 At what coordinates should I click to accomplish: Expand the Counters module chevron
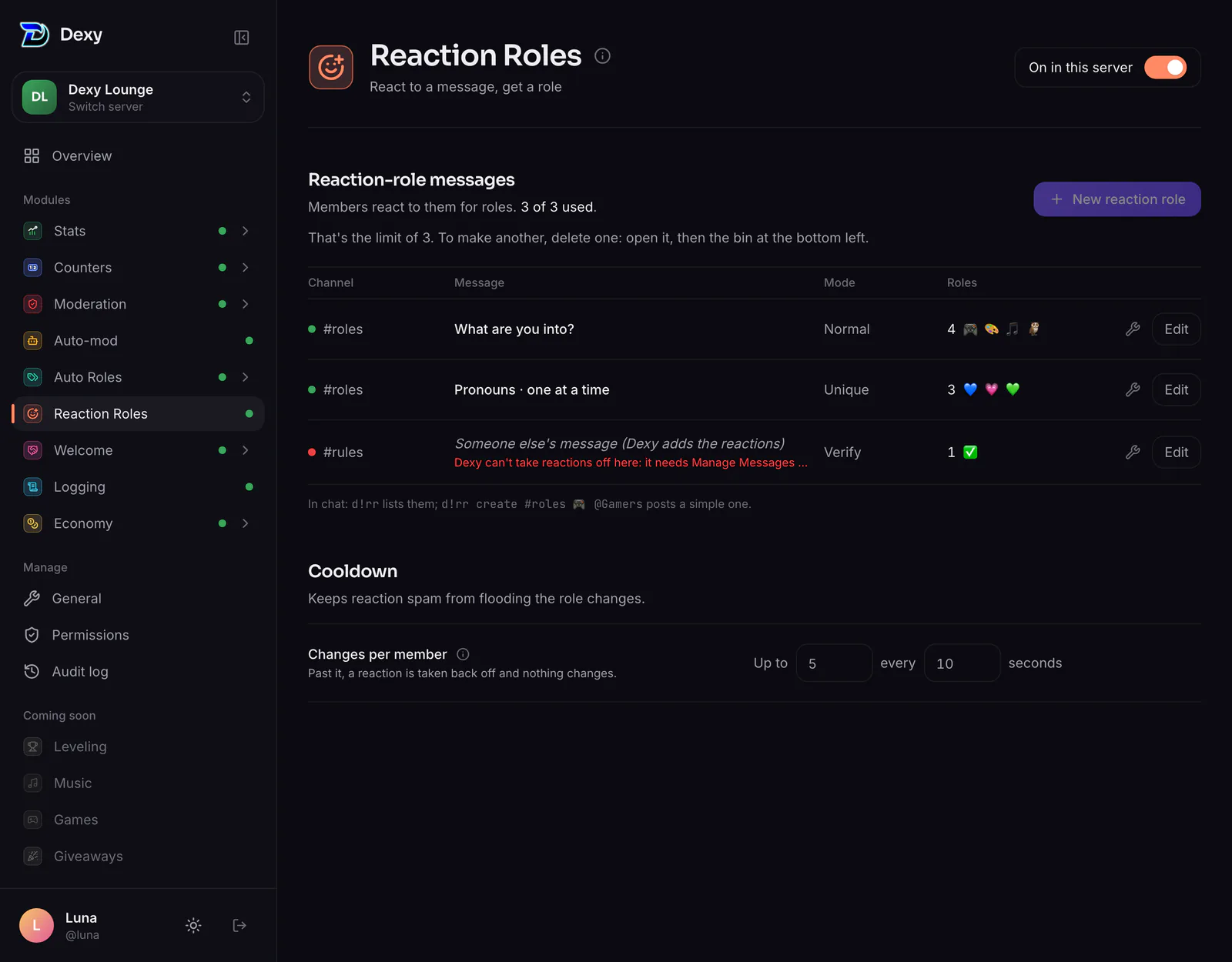246,268
